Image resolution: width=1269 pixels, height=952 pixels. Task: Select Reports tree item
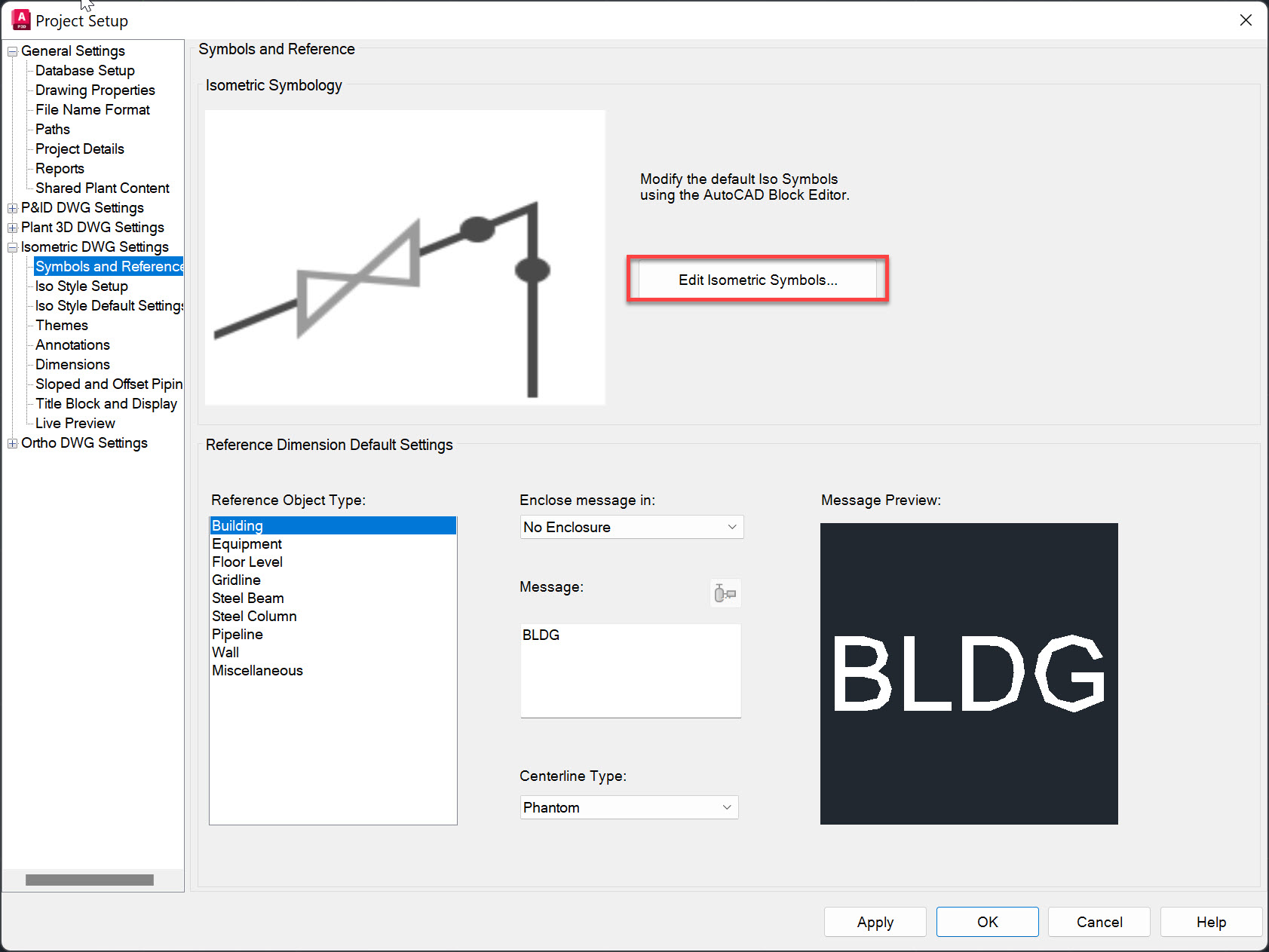click(x=60, y=168)
